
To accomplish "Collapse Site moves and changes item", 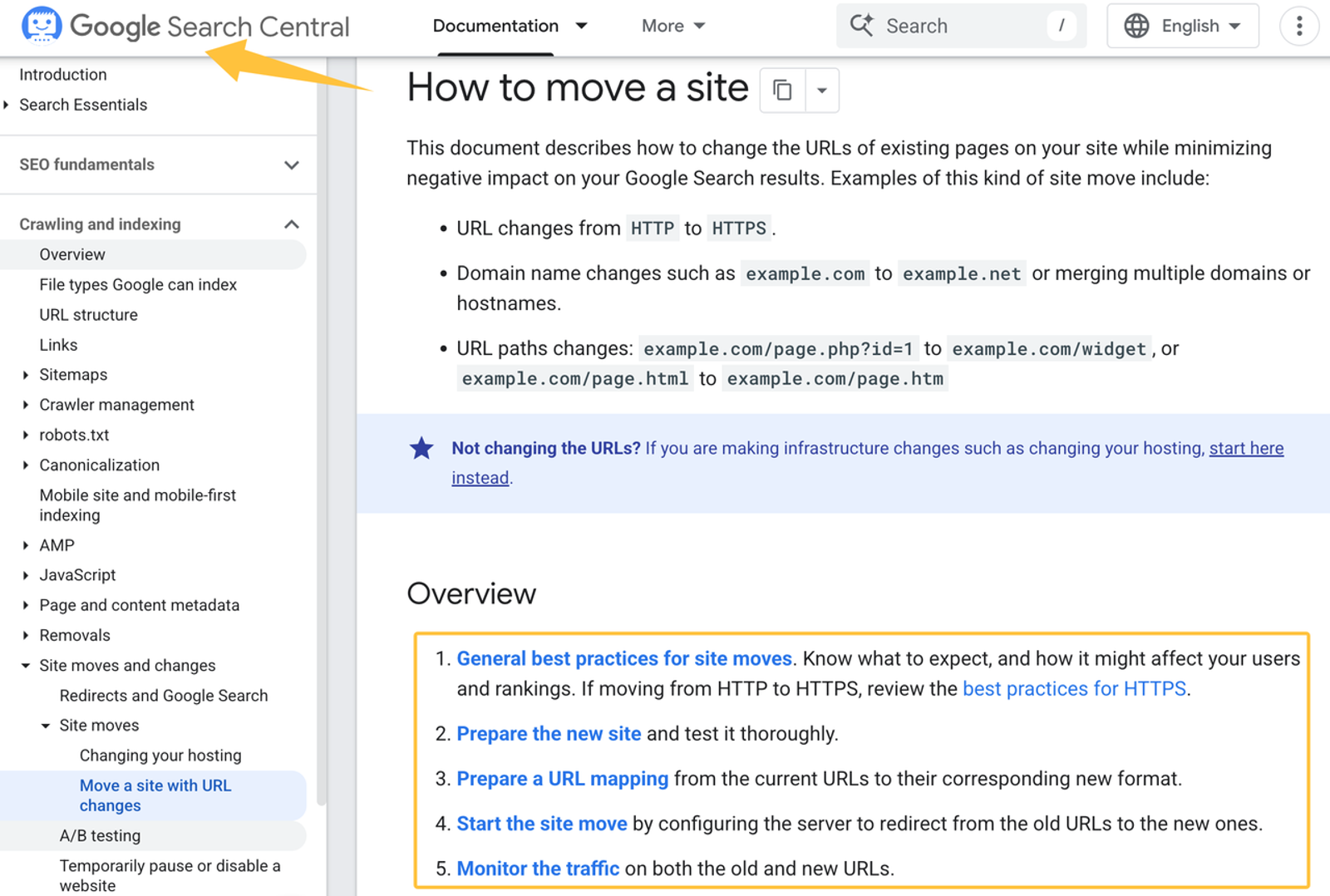I will [x=26, y=665].
